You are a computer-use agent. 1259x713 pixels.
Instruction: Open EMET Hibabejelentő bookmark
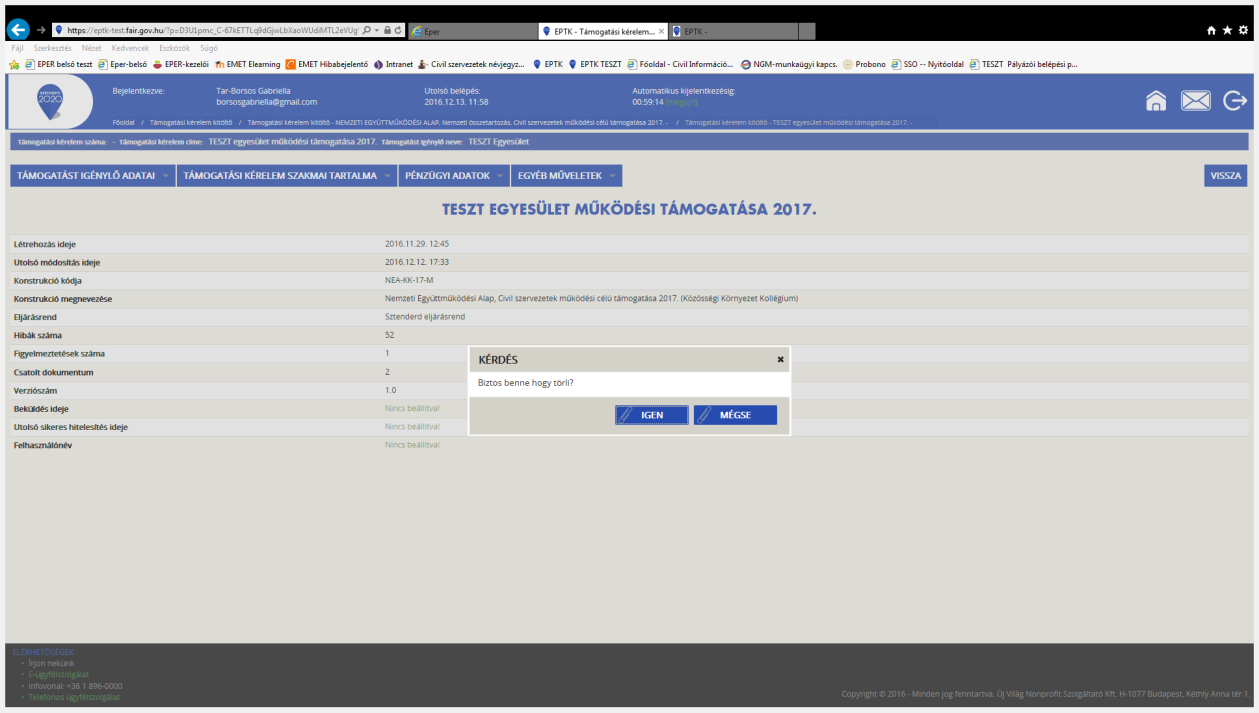[327, 64]
